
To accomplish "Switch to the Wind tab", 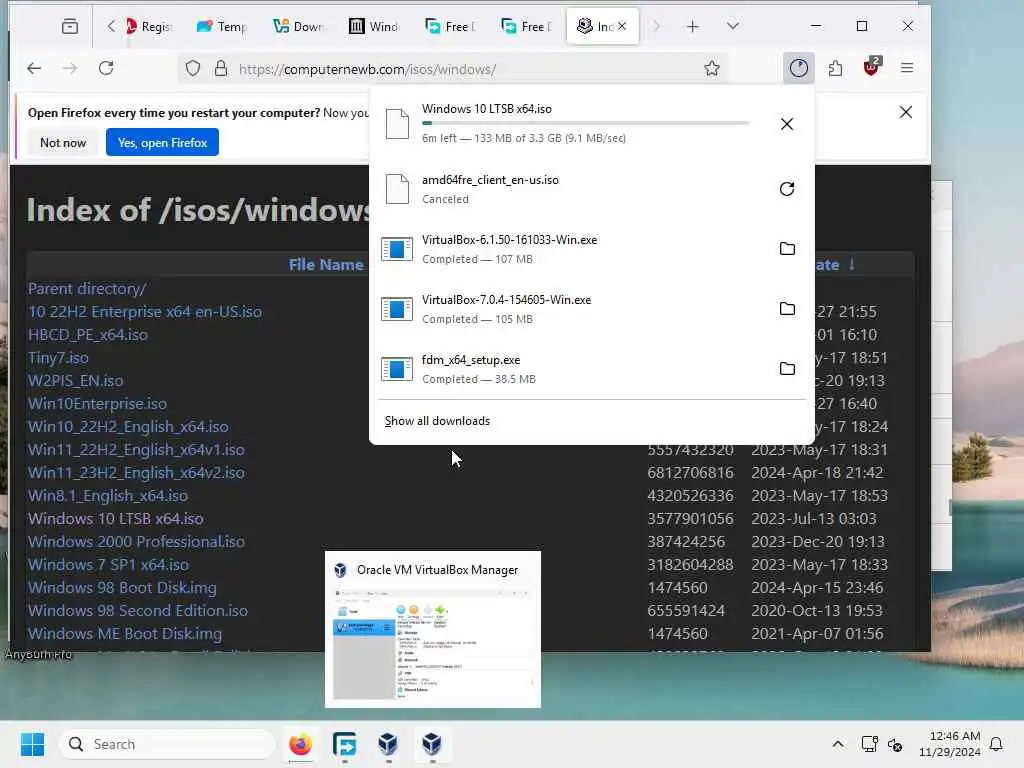I will coord(374,26).
